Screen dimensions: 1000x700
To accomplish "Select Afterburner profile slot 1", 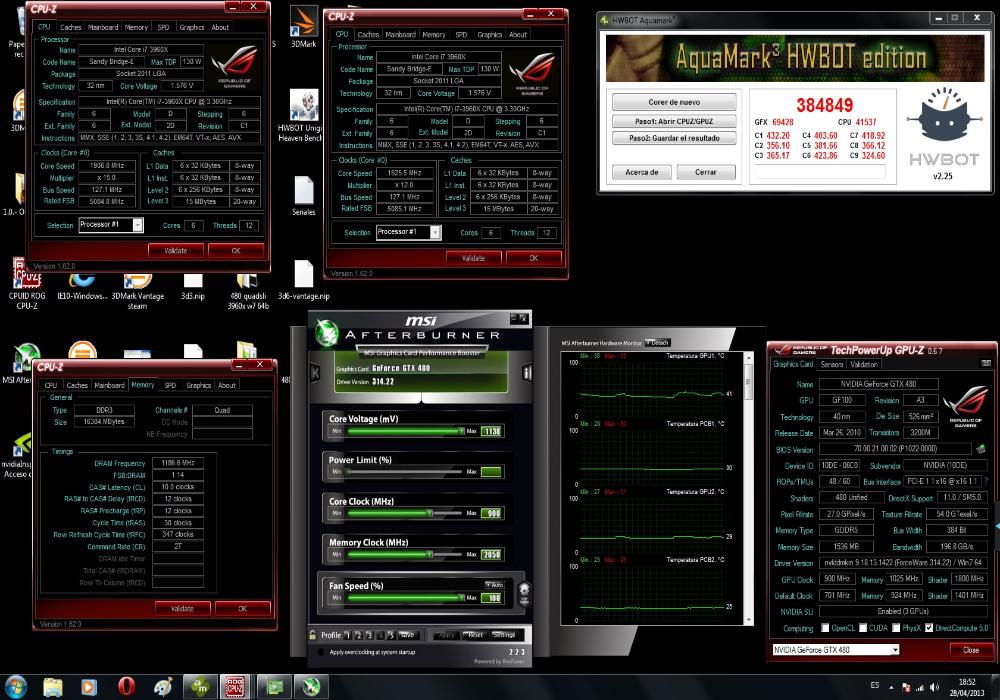I will pyautogui.click(x=348, y=635).
